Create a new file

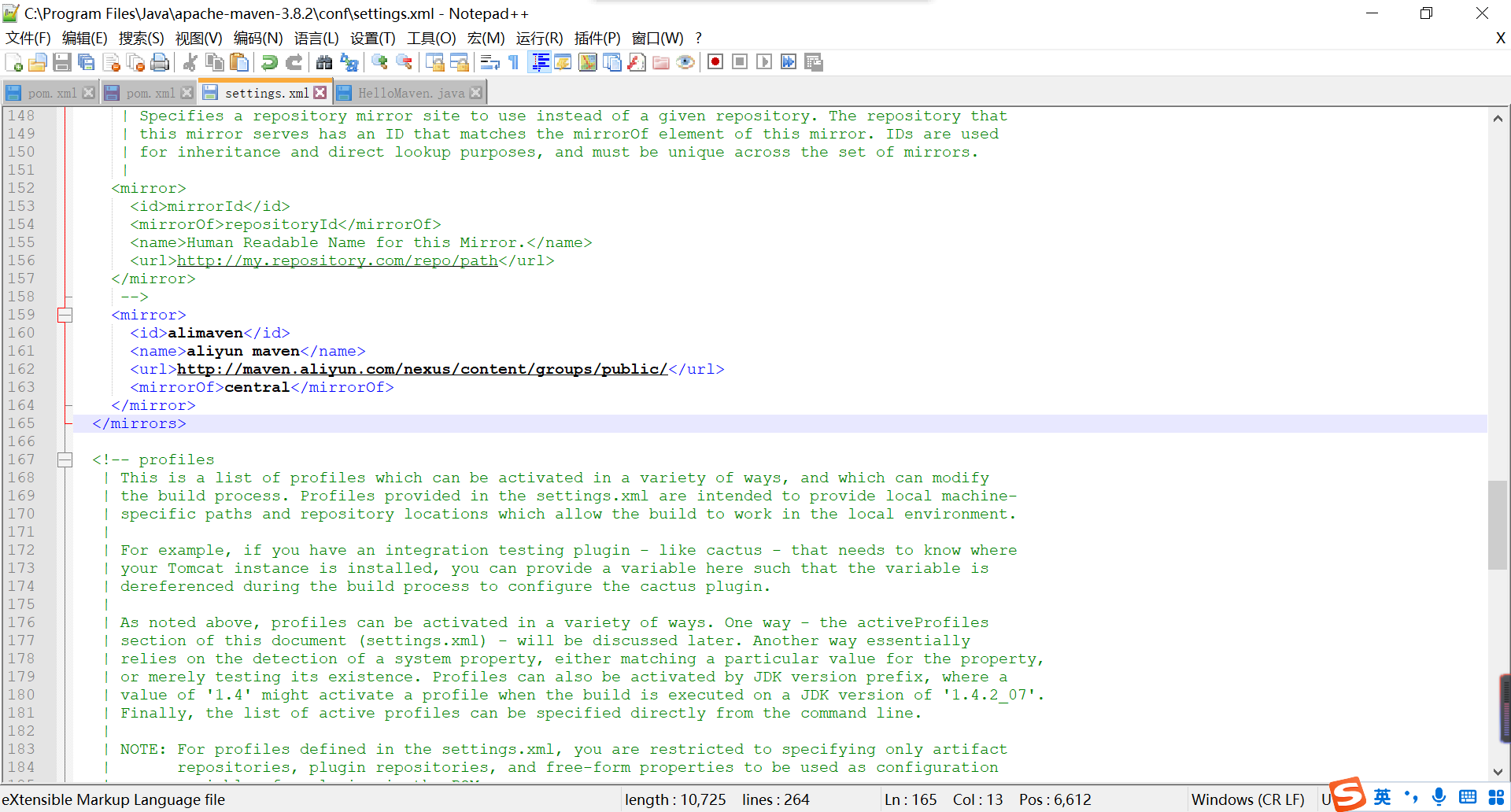tap(13, 62)
